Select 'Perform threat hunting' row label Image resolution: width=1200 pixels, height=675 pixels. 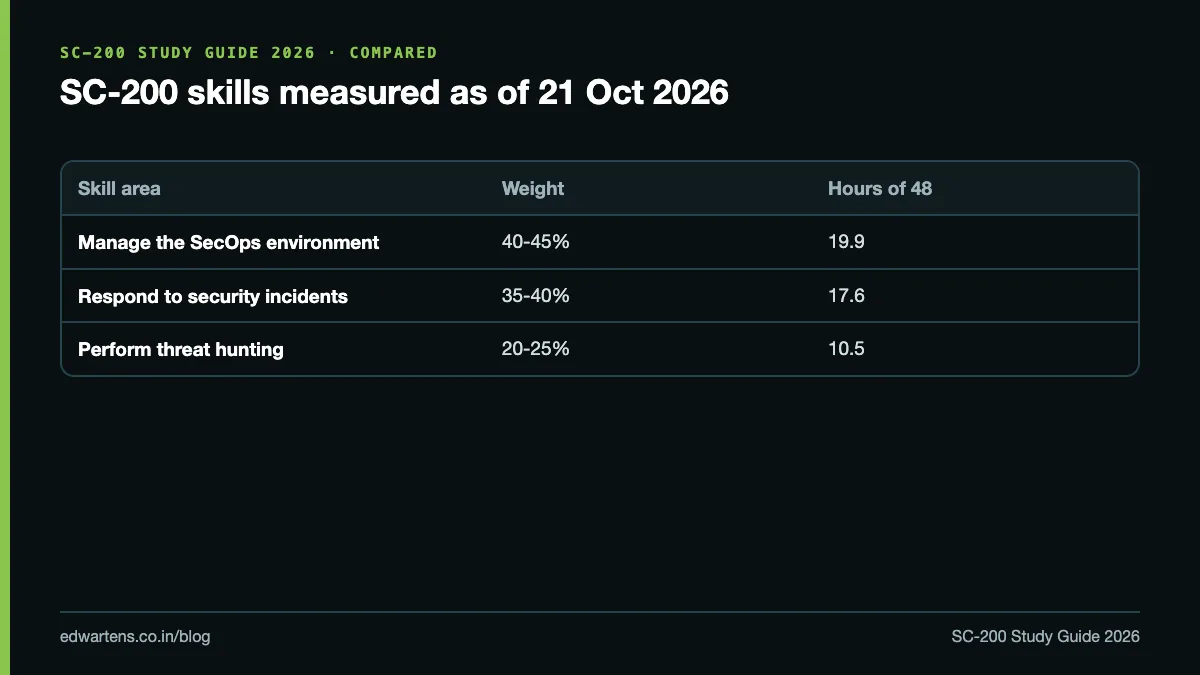tap(181, 349)
